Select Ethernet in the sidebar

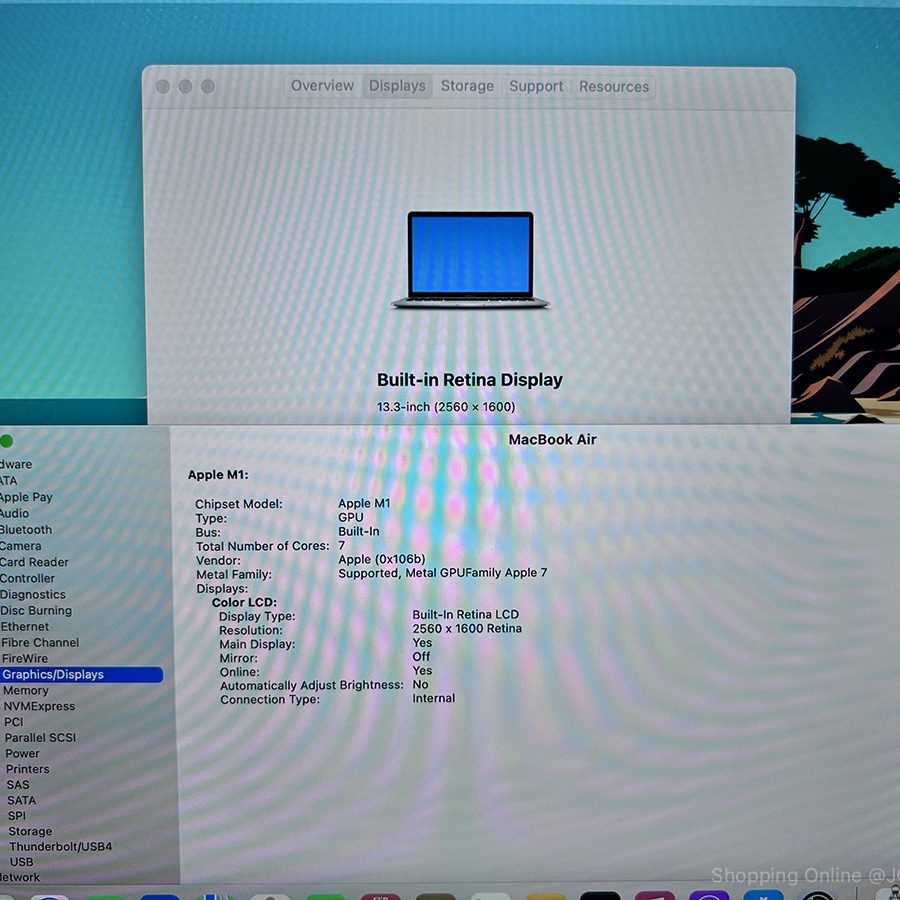(x=25, y=626)
